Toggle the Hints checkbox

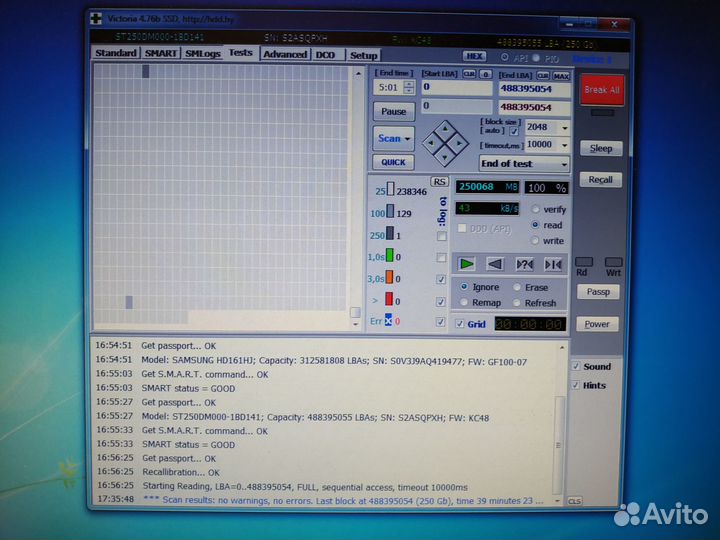[x=576, y=385]
